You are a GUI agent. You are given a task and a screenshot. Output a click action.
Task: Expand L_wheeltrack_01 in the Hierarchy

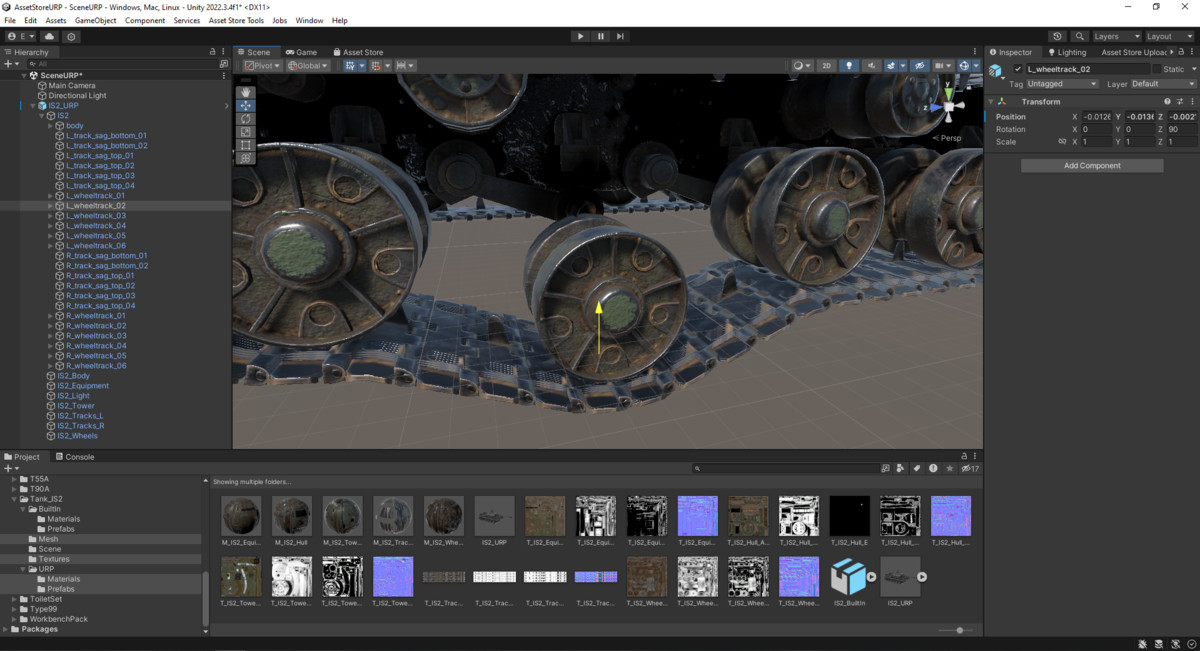pos(51,196)
